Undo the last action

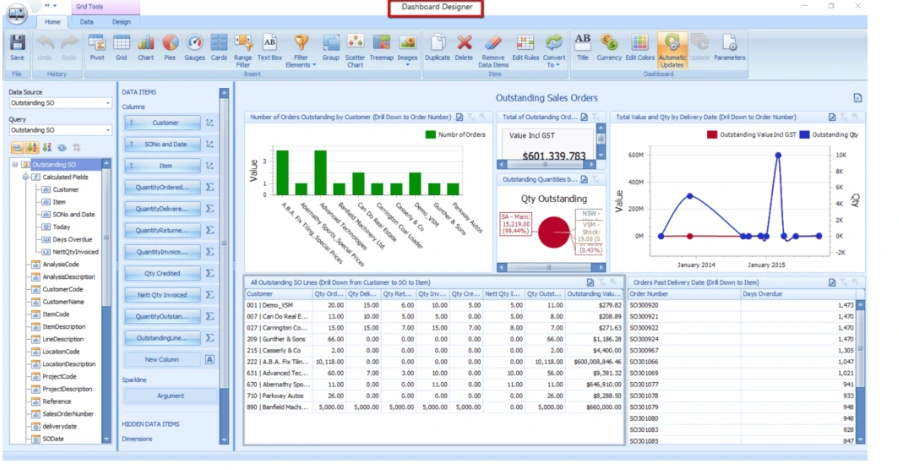[x=45, y=47]
